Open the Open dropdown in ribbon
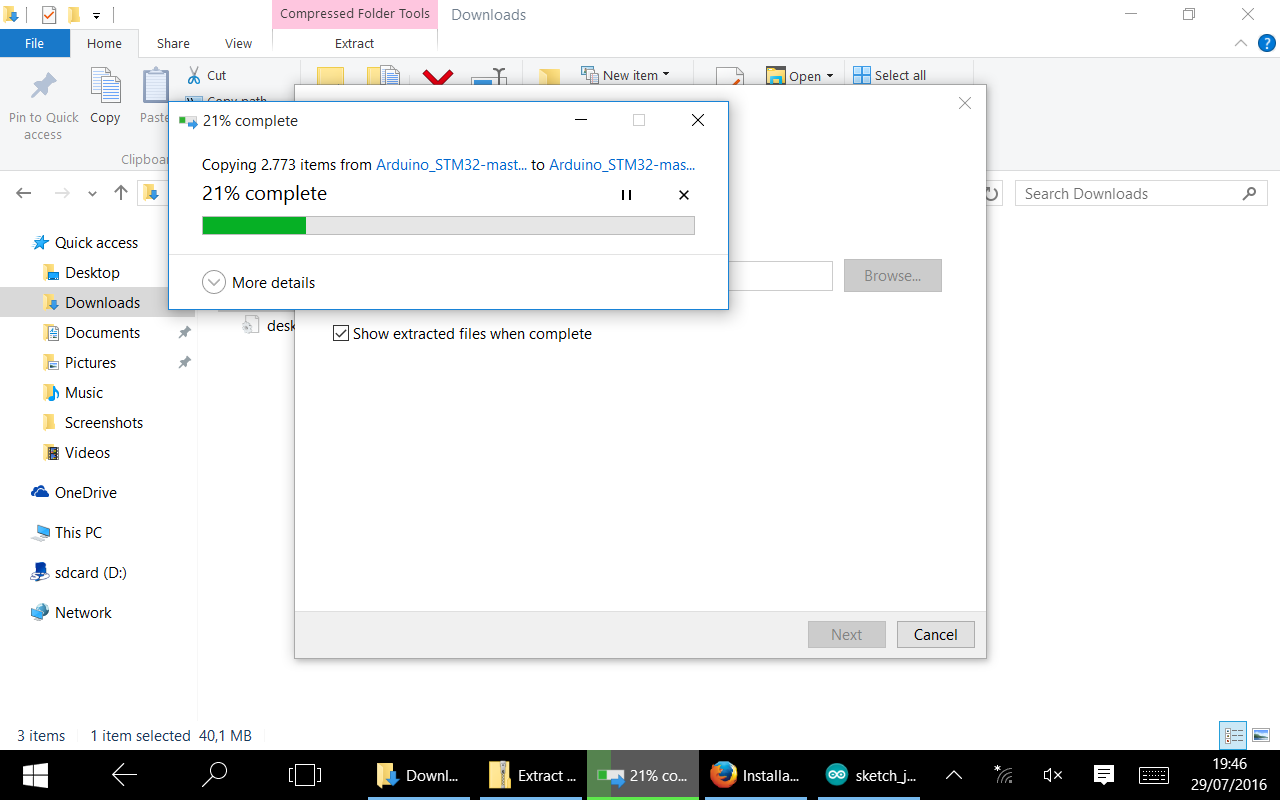1280x800 pixels. tap(800, 76)
